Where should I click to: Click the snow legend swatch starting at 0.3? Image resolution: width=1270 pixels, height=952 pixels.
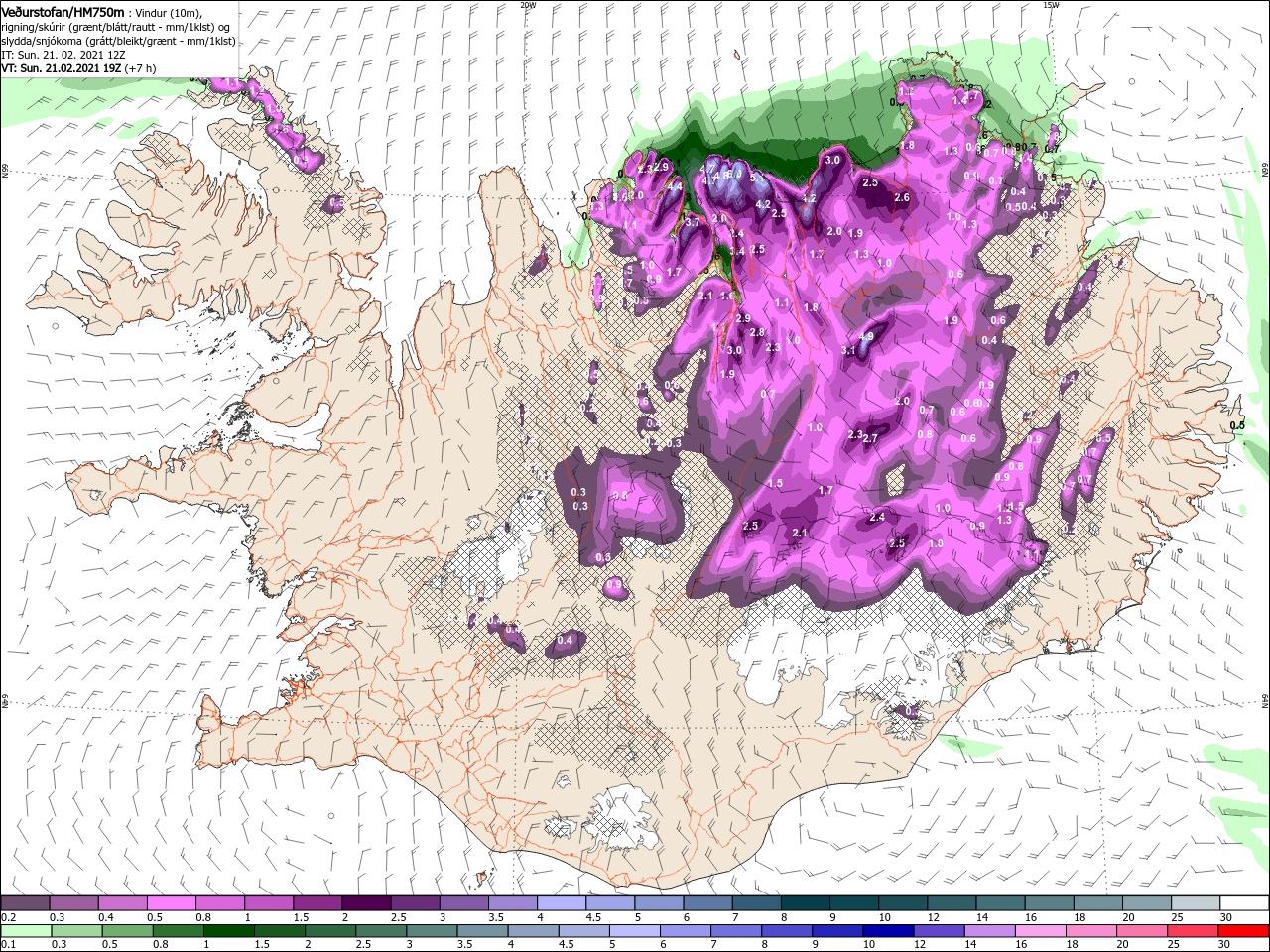[x=73, y=903]
